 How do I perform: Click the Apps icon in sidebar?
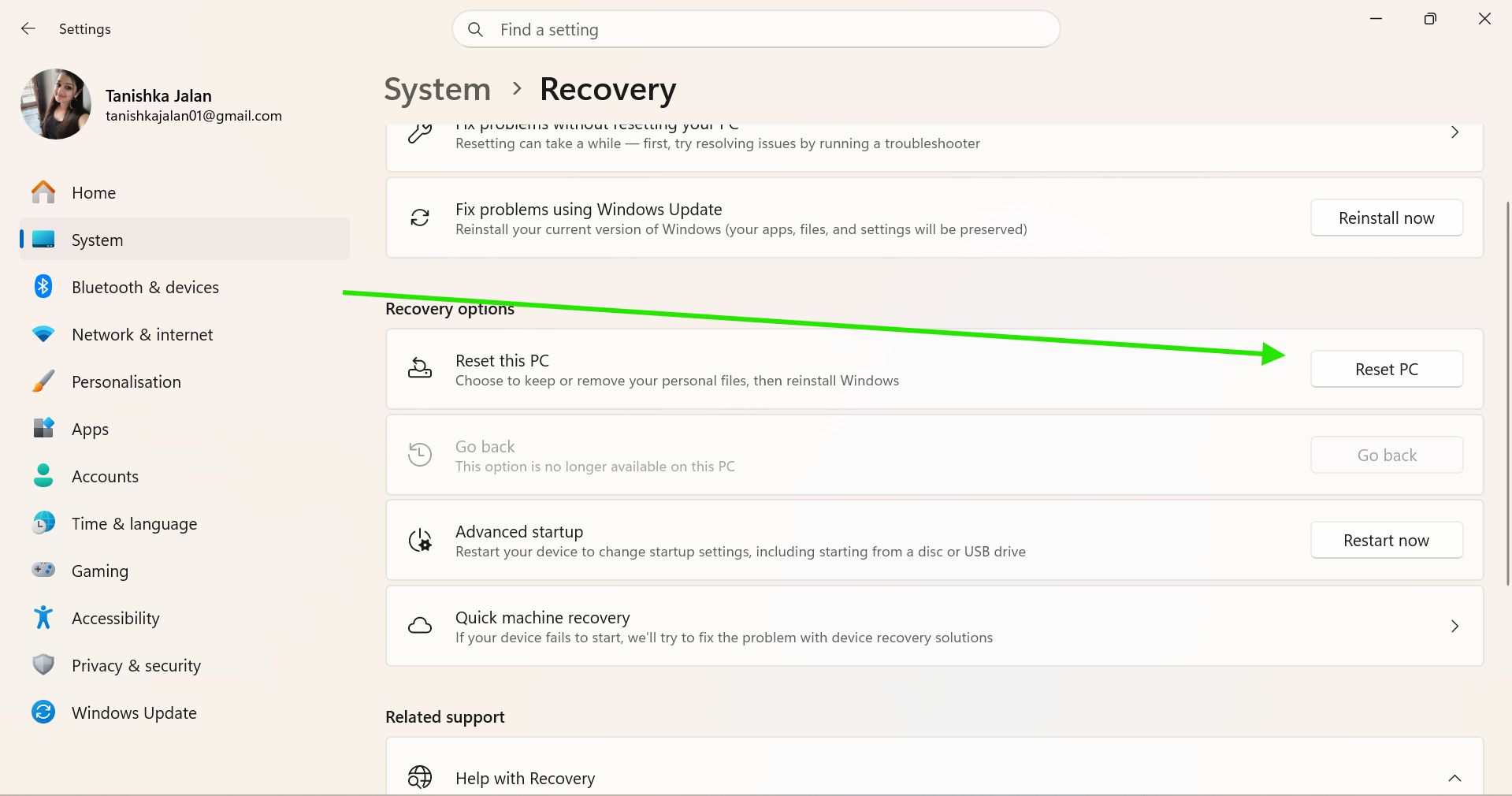pyautogui.click(x=43, y=428)
